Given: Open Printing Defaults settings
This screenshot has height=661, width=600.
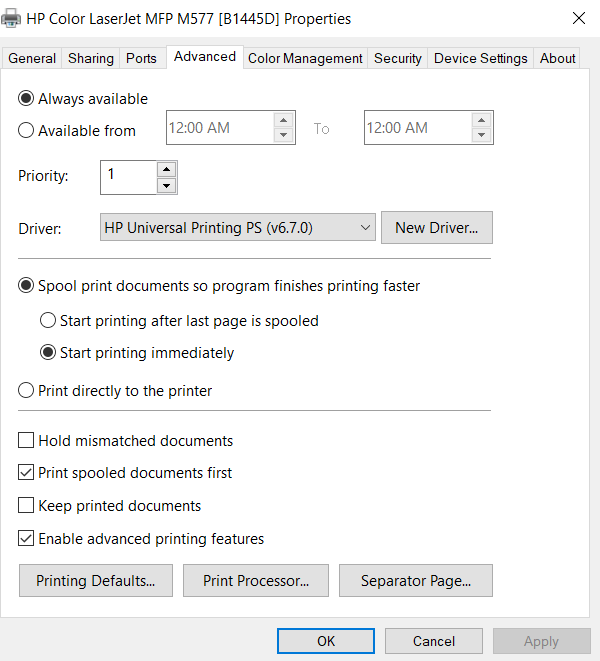Looking at the screenshot, I should coord(96,580).
